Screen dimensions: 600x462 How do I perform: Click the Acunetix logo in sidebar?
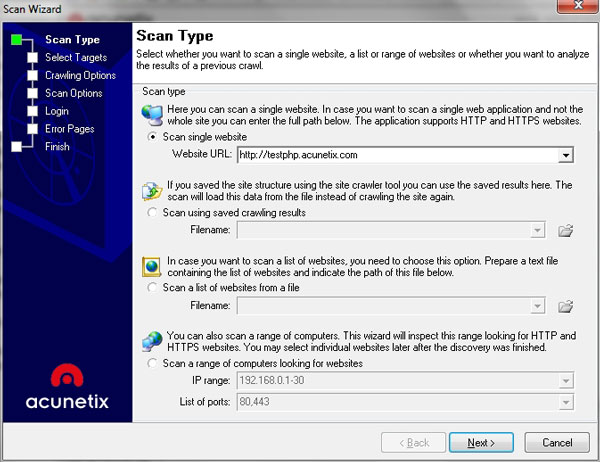pyautogui.click(x=65, y=388)
